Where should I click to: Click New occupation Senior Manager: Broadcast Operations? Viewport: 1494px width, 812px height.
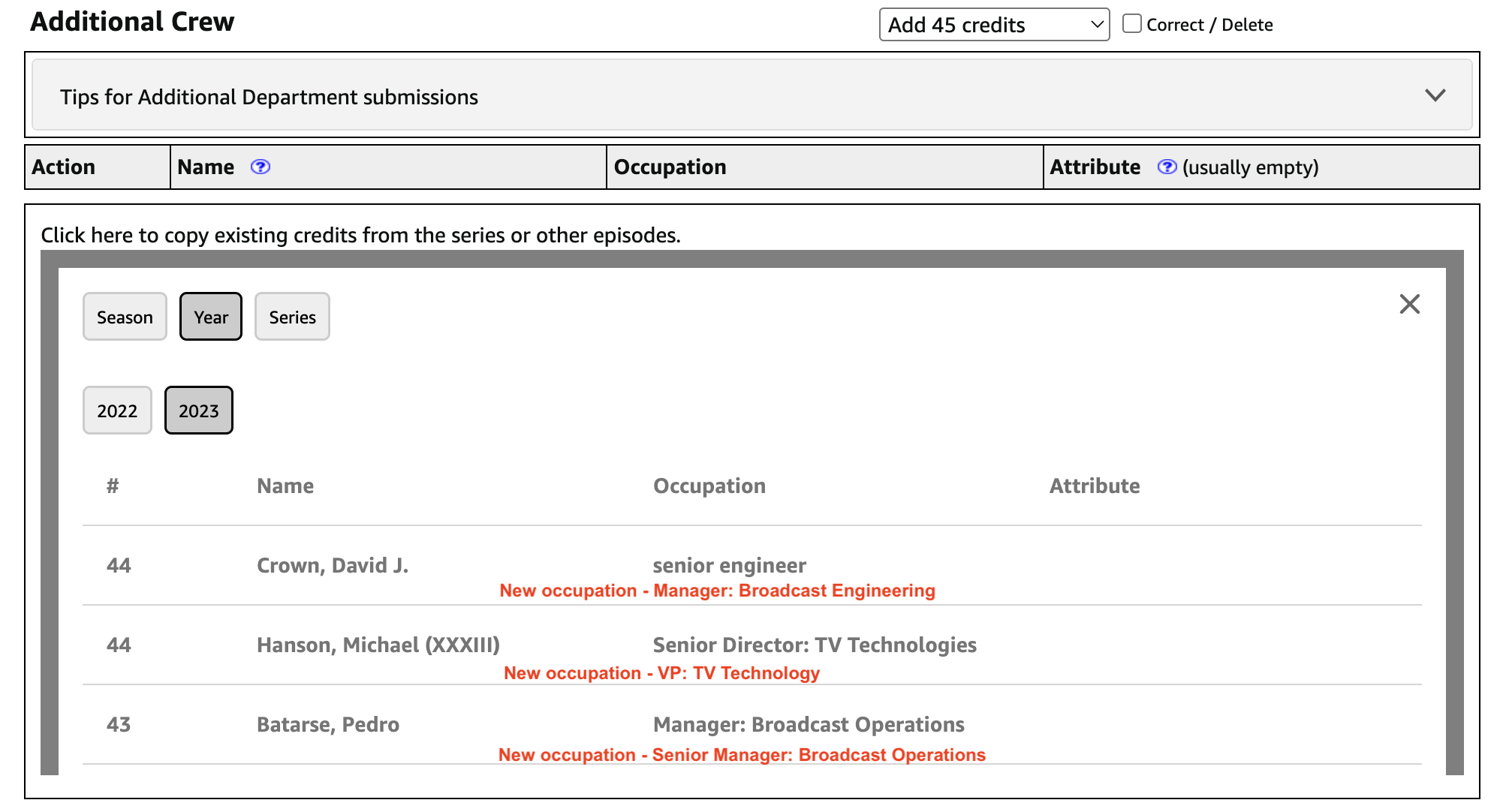742,755
